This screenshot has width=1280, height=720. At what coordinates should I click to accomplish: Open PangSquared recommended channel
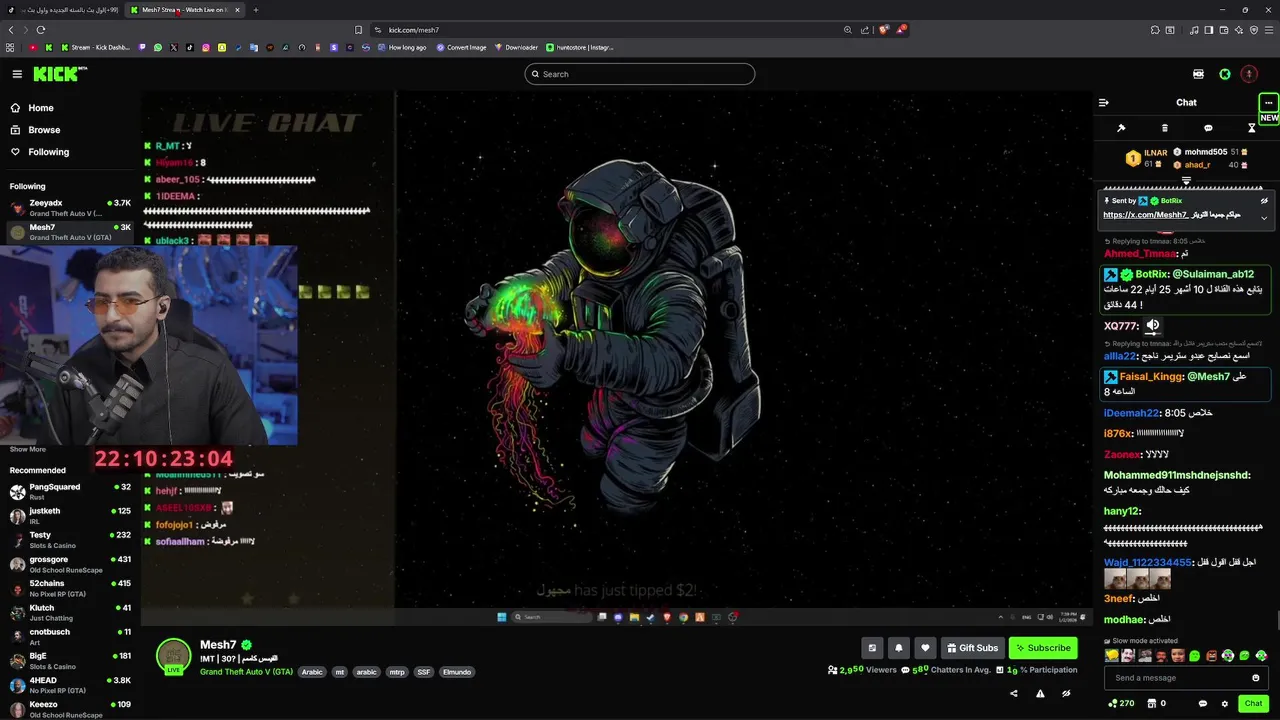pos(70,491)
